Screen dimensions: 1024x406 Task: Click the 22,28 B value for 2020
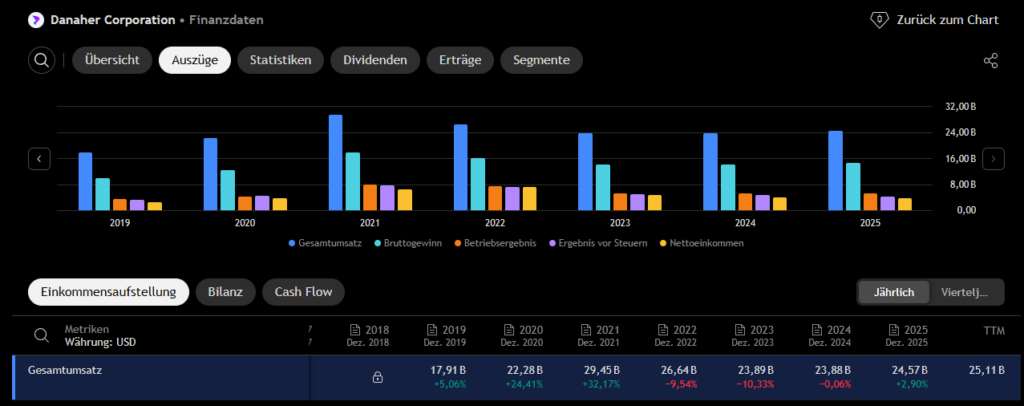point(526,370)
